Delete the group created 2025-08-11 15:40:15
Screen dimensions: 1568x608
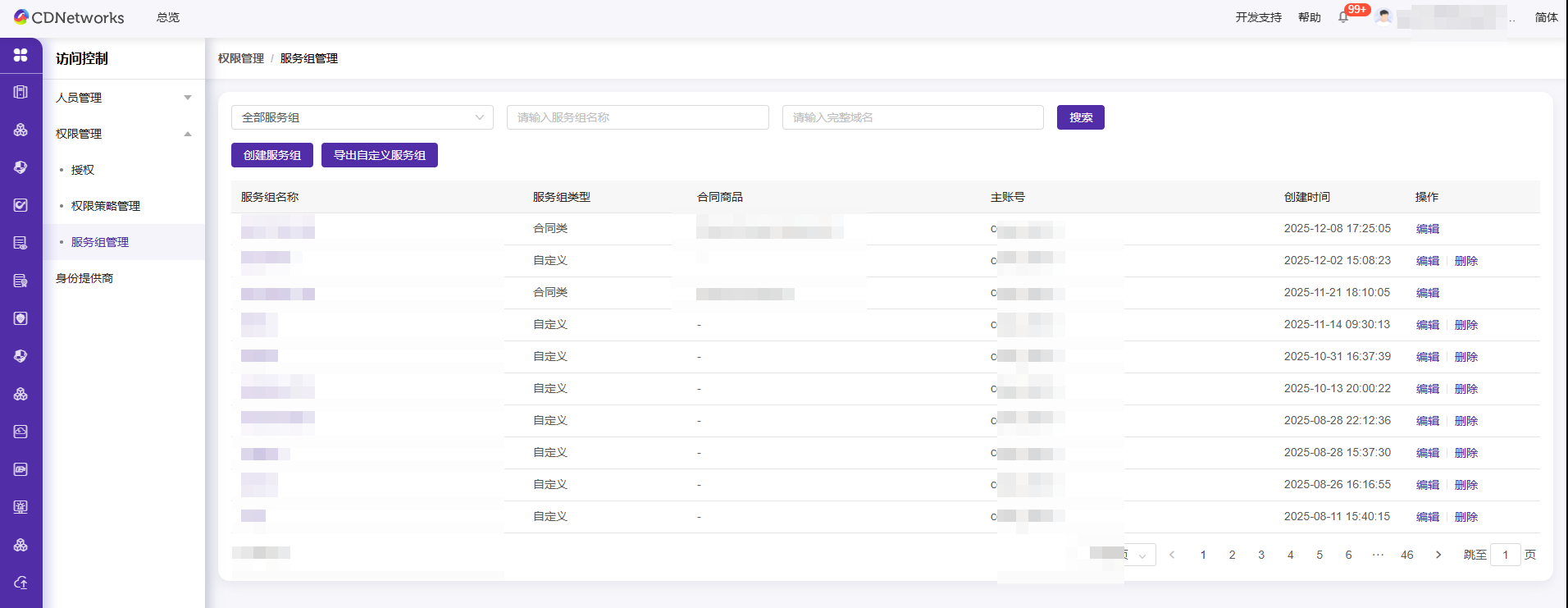tap(1466, 517)
